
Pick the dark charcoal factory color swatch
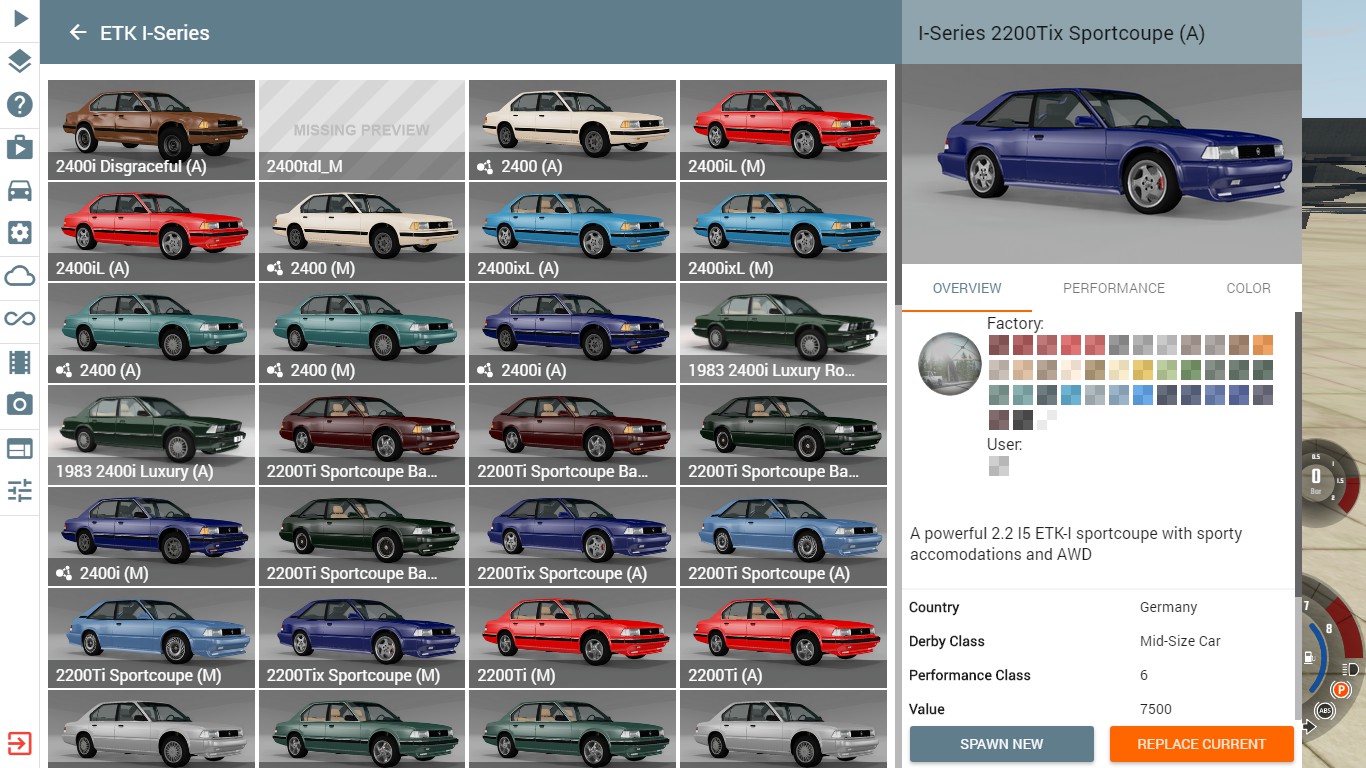pos(1023,420)
